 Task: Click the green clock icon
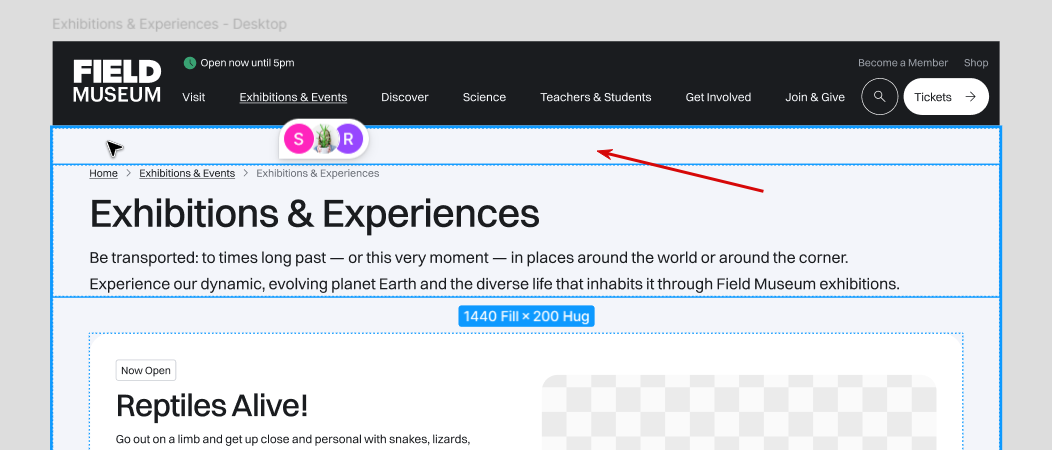(x=190, y=63)
